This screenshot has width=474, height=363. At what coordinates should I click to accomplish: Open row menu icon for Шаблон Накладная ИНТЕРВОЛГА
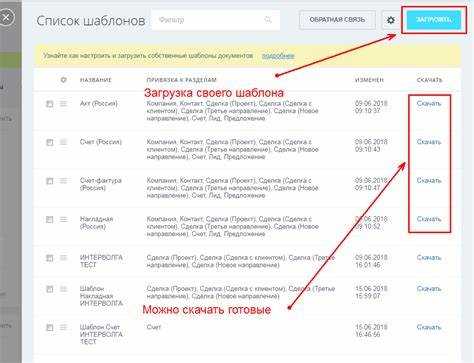tap(63, 289)
